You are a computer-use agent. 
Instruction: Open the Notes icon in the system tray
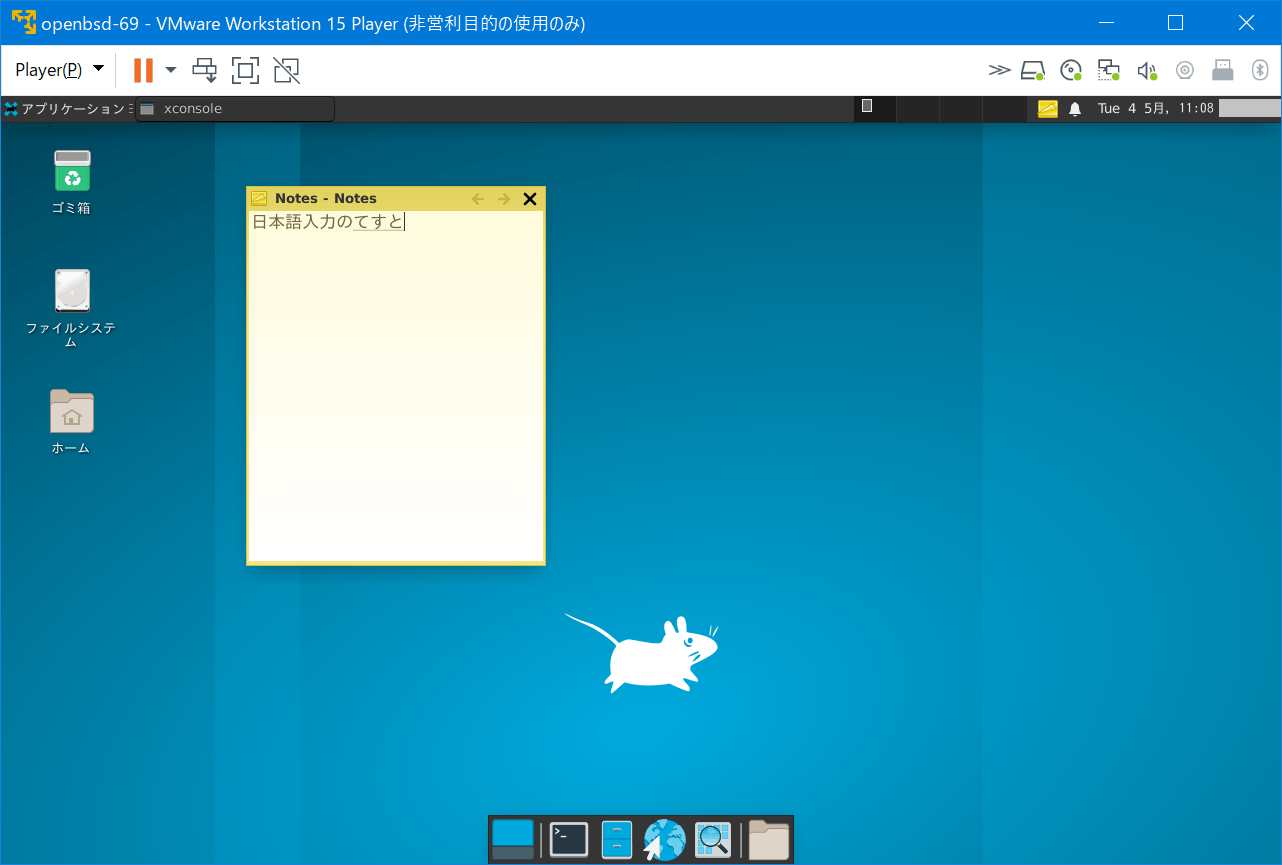click(x=1046, y=108)
